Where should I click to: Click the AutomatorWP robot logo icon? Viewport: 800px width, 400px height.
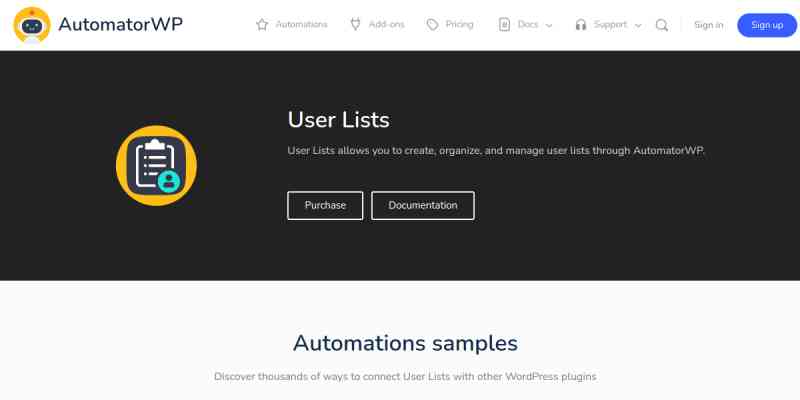32,24
